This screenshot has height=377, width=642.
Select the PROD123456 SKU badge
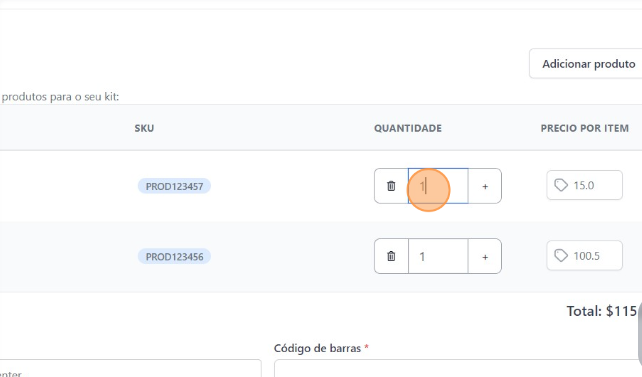(x=174, y=257)
